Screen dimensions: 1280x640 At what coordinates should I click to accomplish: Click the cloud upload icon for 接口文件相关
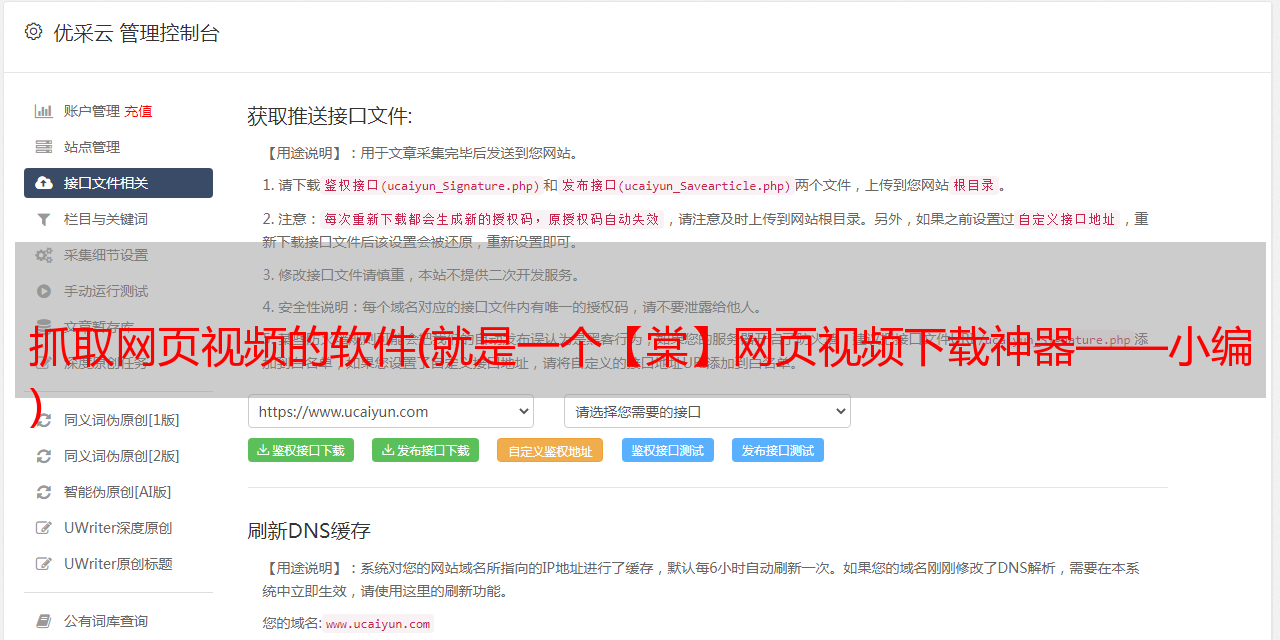pos(44,183)
